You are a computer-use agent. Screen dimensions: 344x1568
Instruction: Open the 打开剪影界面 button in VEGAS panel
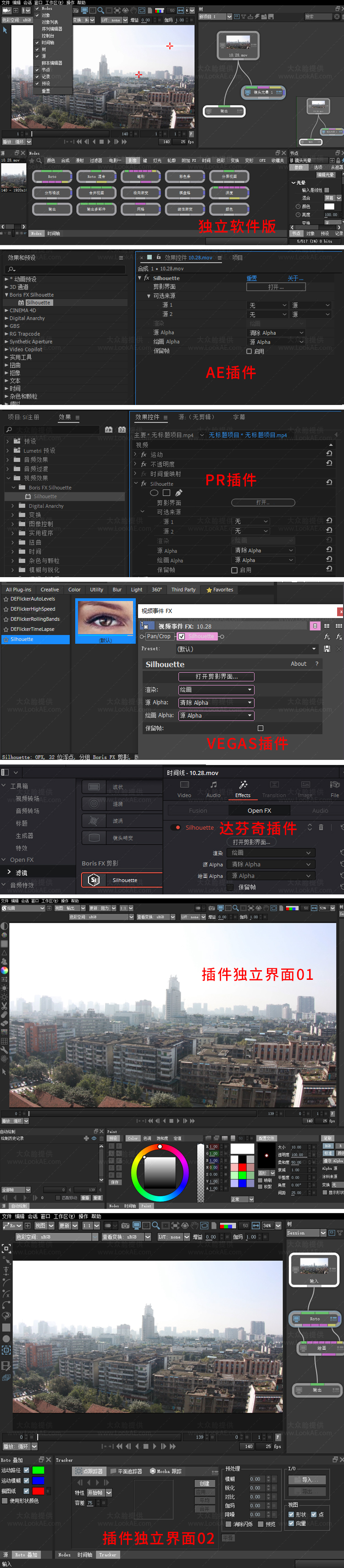(x=216, y=676)
